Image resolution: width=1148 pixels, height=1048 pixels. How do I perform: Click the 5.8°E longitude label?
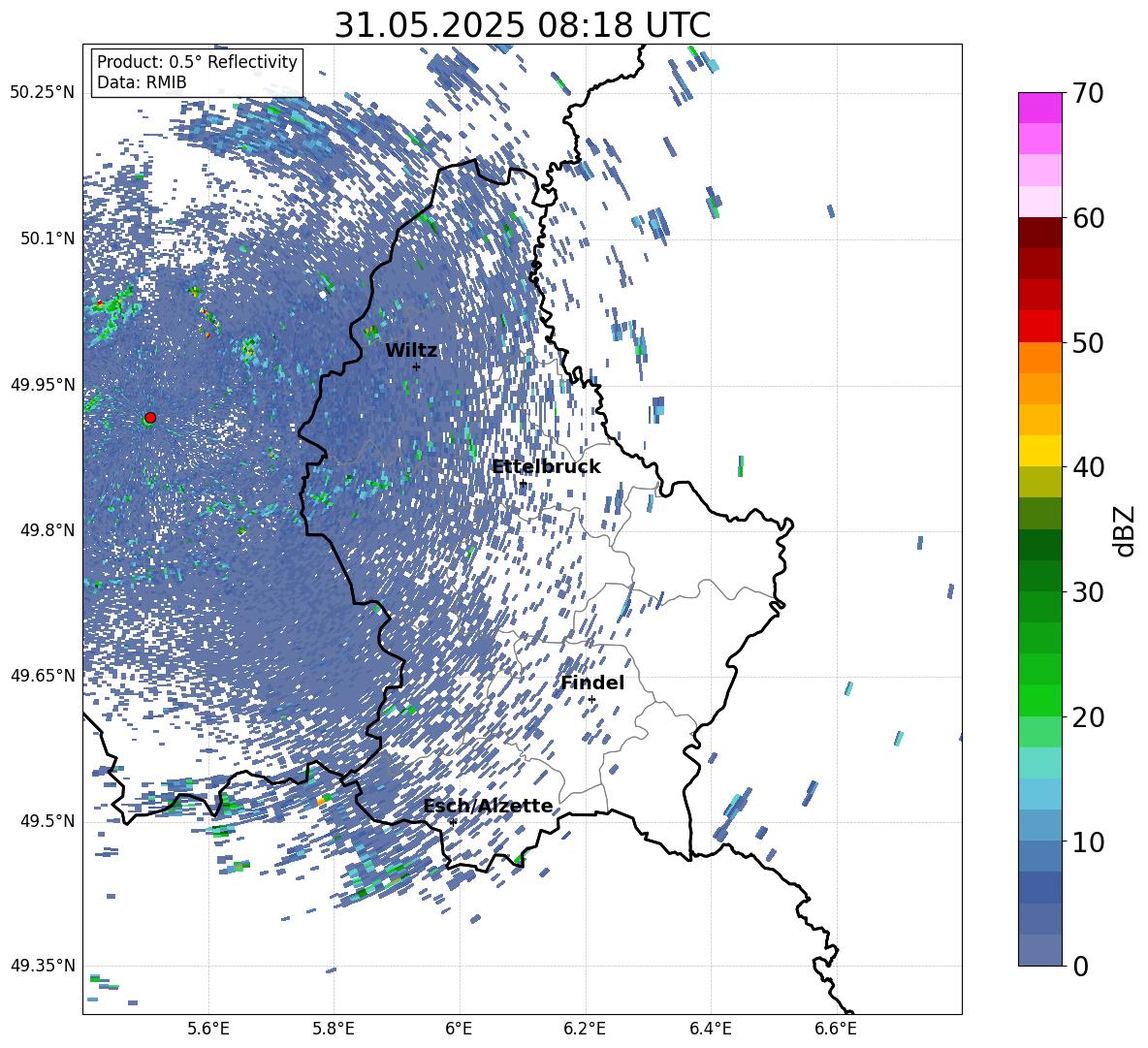(x=334, y=1029)
